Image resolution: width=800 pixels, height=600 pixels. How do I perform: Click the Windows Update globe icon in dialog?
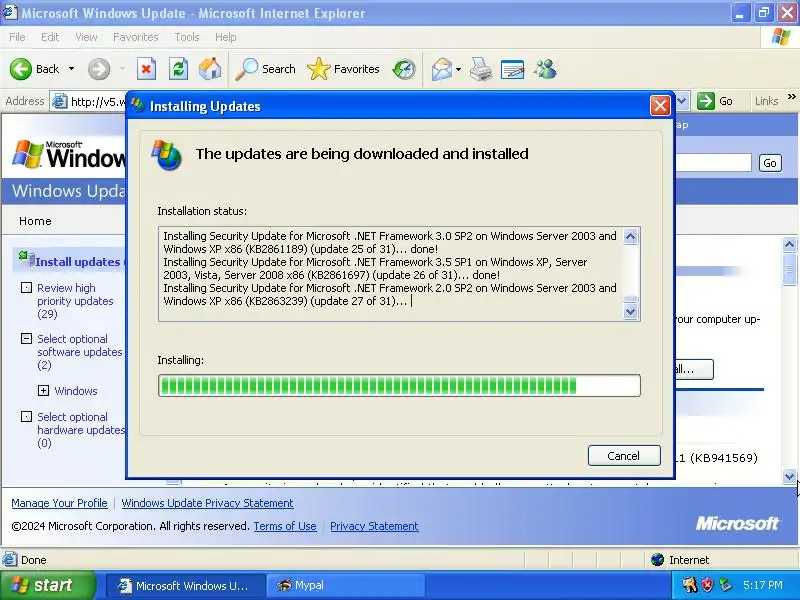(166, 155)
